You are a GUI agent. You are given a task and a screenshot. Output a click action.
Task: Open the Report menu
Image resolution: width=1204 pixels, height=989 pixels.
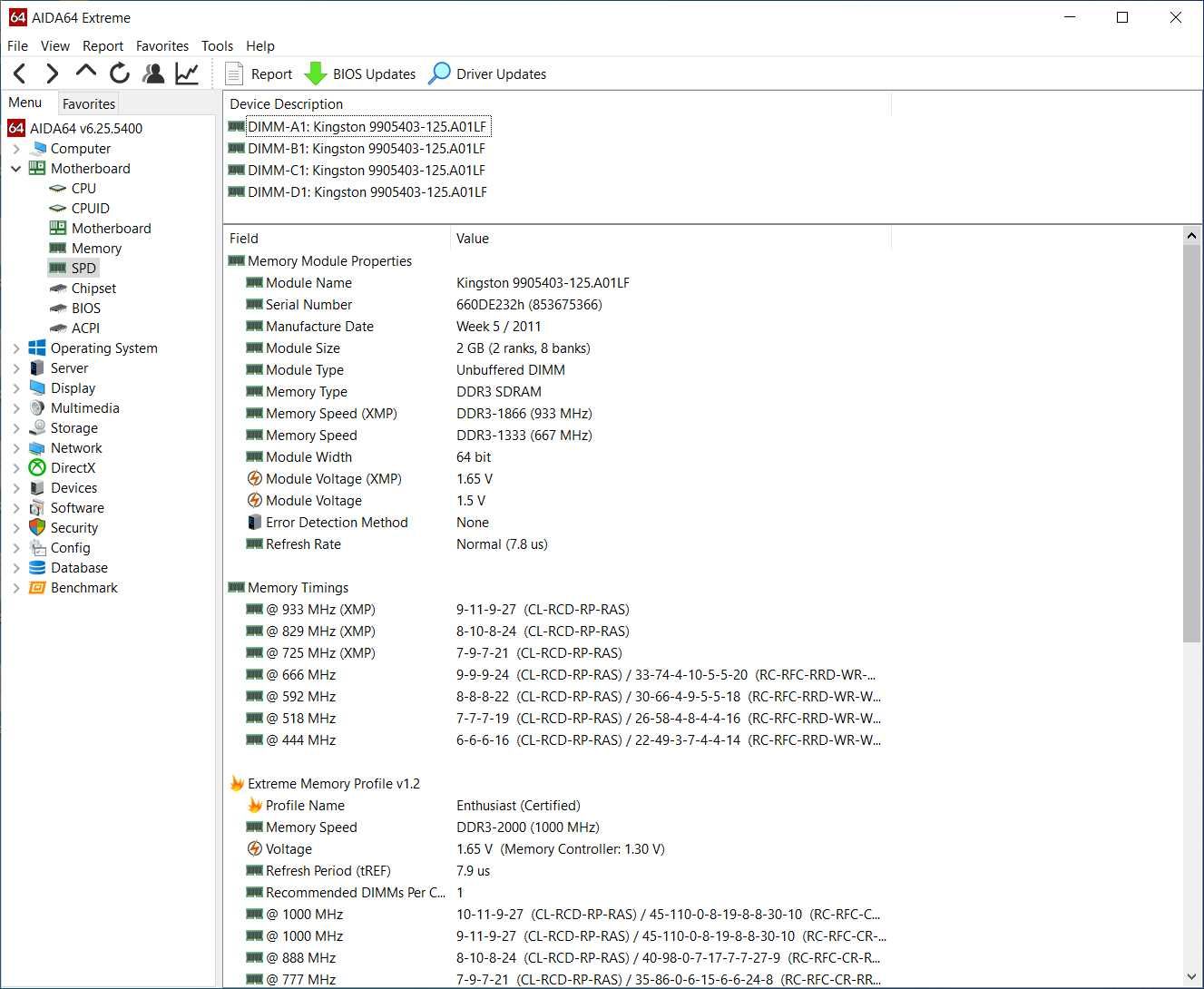coord(103,45)
